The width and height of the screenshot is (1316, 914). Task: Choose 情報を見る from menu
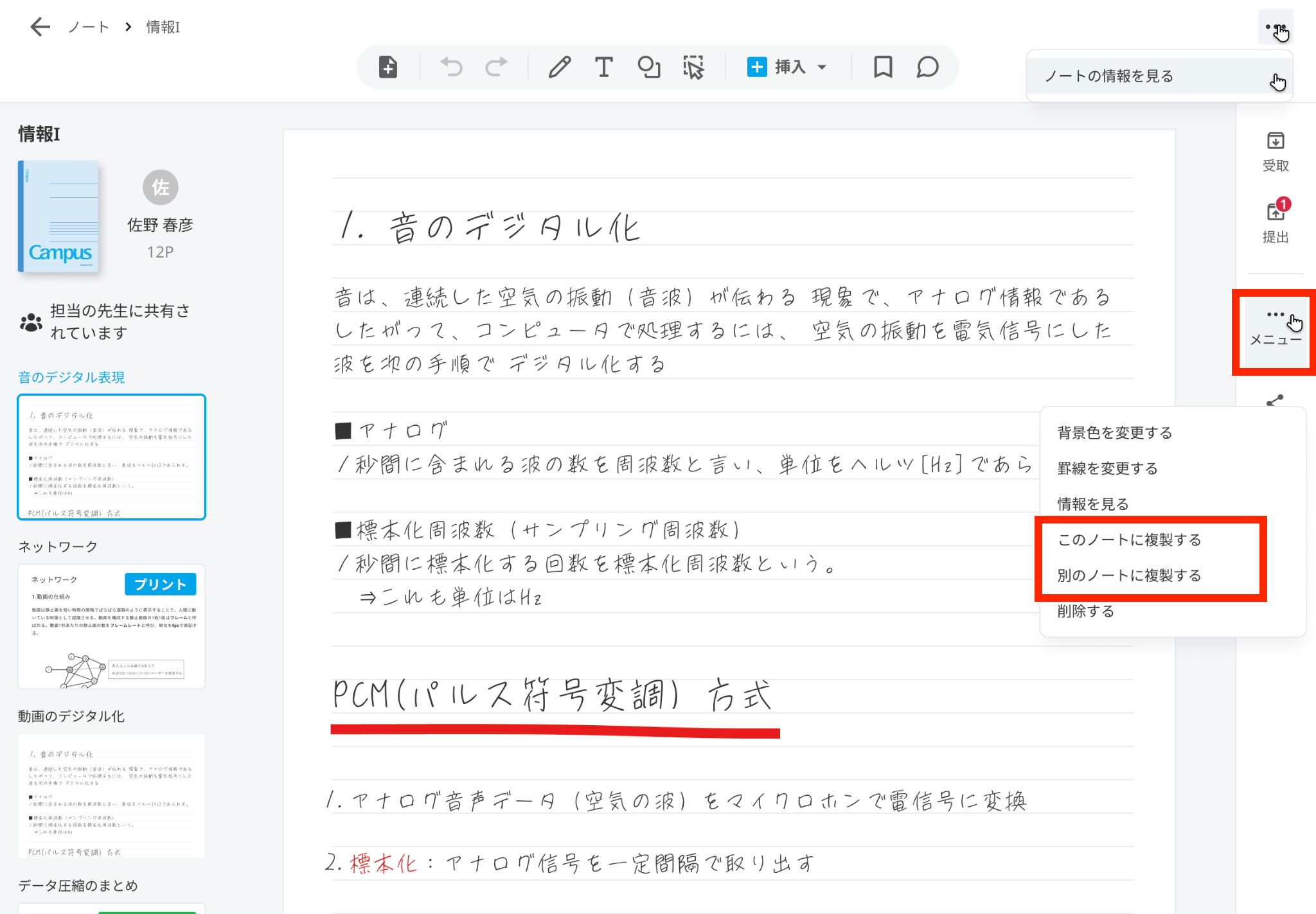click(x=1092, y=504)
